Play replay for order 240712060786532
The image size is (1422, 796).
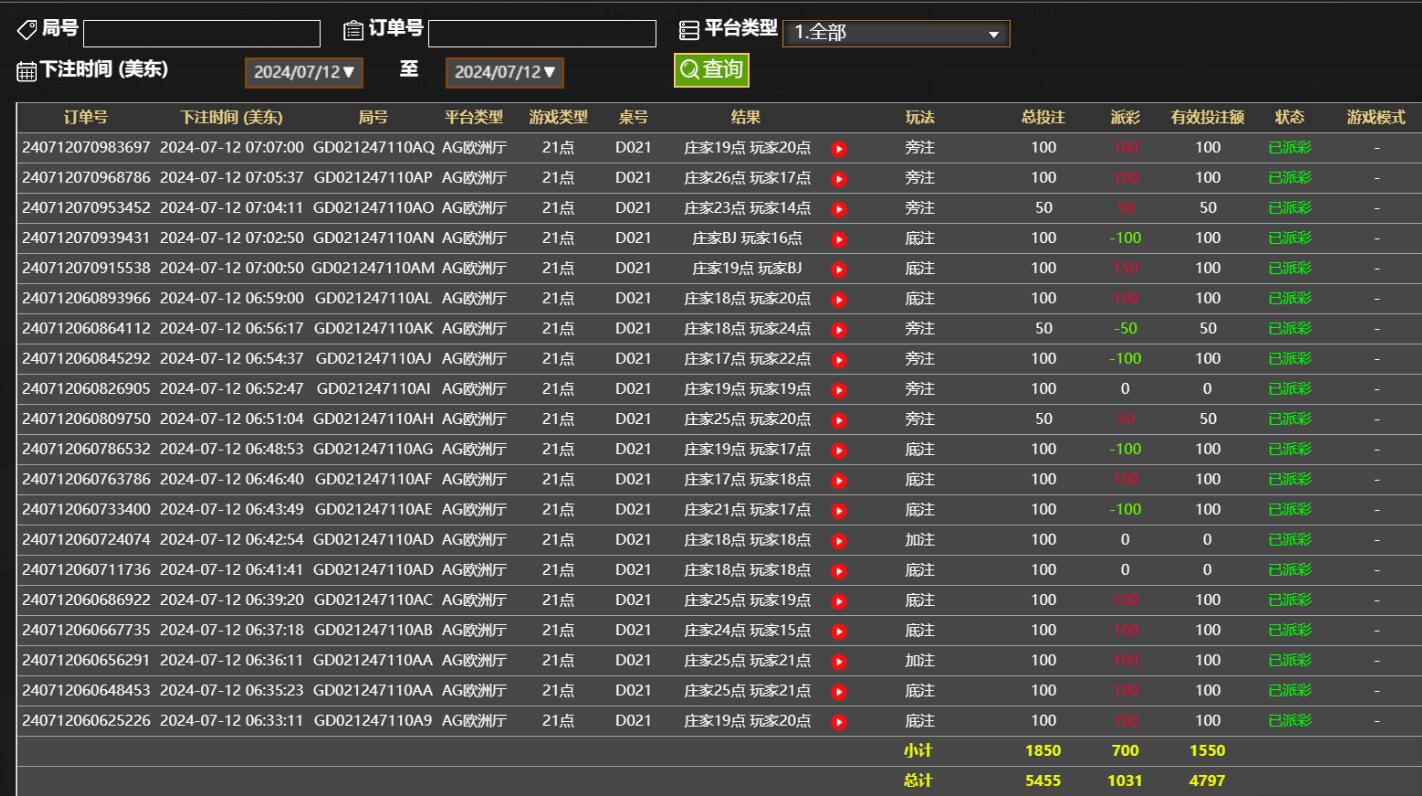click(x=839, y=450)
